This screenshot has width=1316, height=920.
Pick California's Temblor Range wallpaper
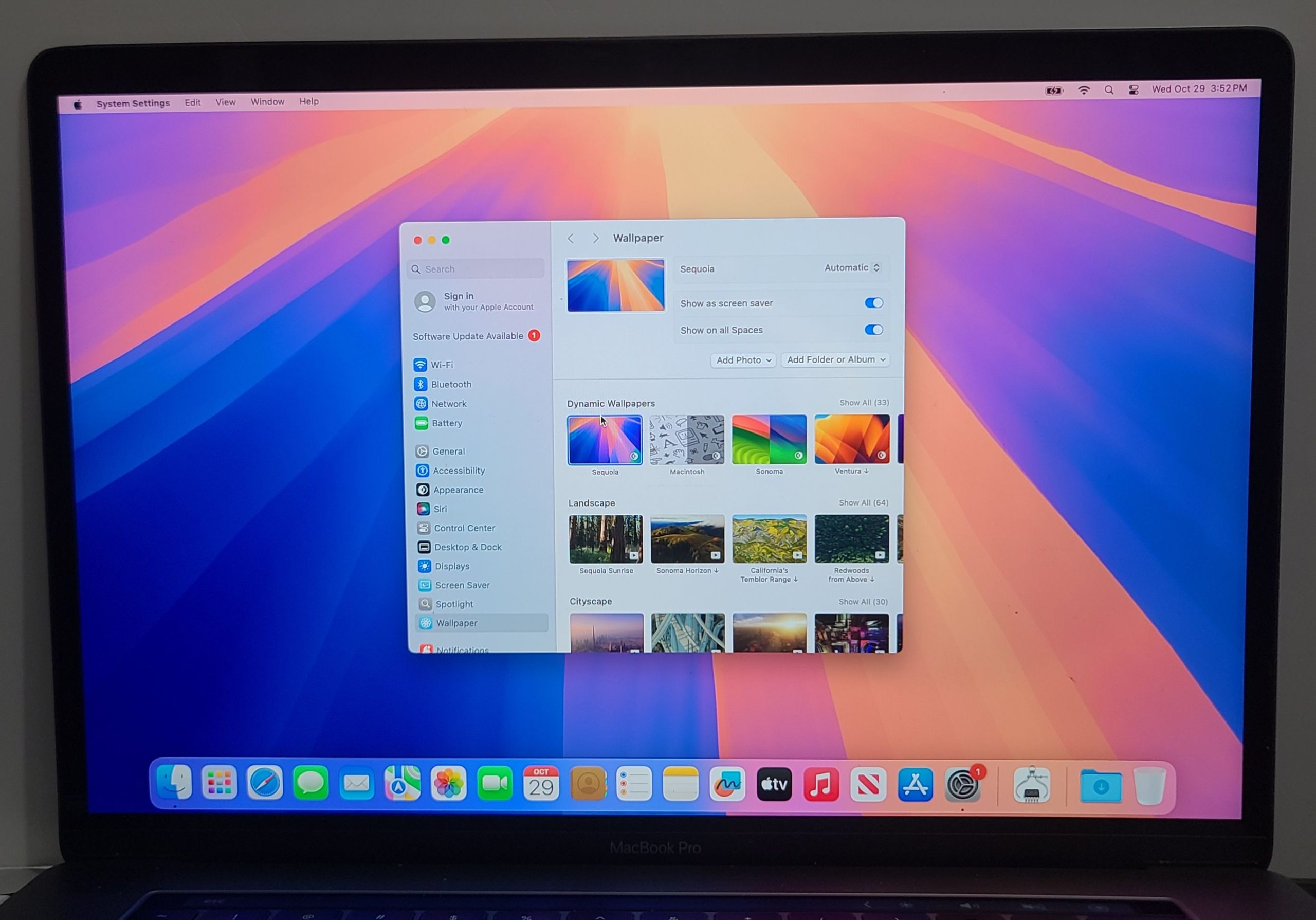tap(769, 539)
